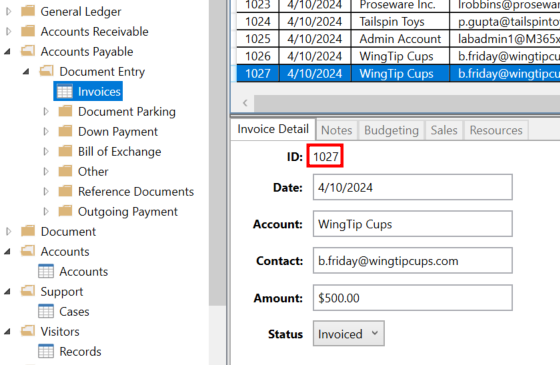Open the Resources tab
Image resolution: width=560 pixels, height=365 pixels.
496,130
